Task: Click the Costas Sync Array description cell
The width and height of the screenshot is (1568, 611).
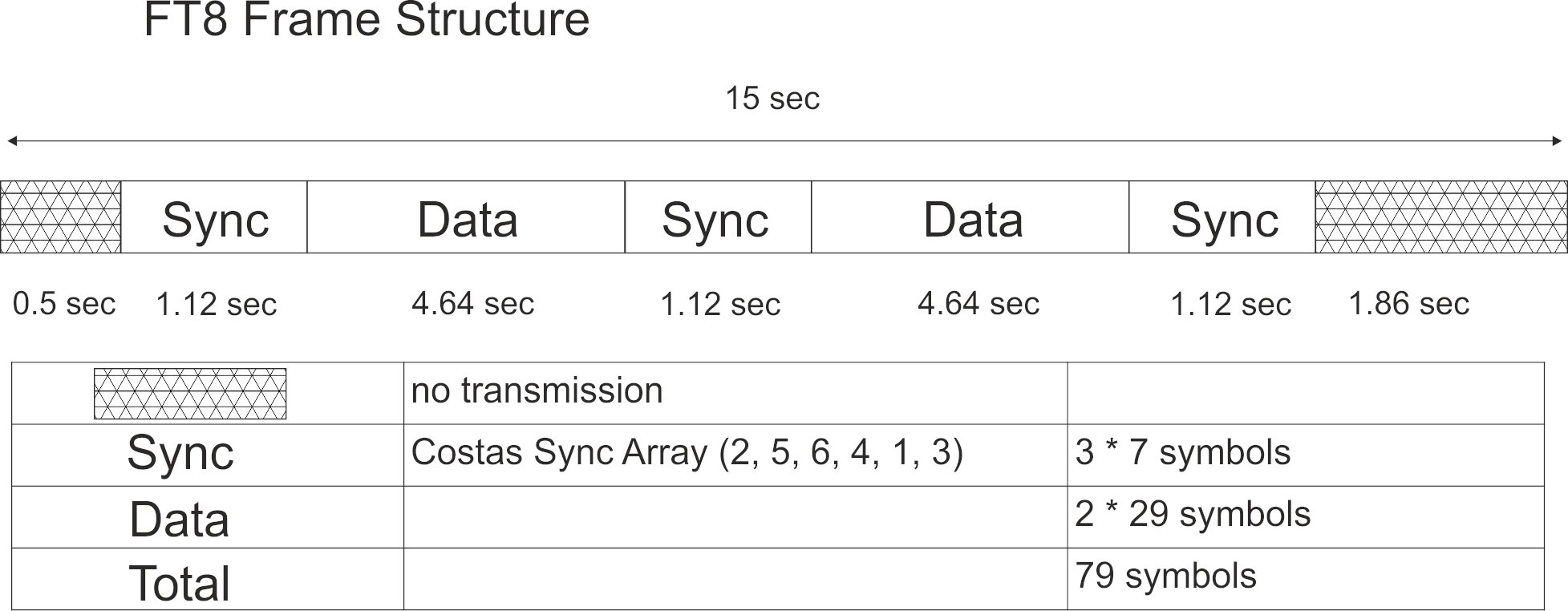Action: pyautogui.click(x=687, y=453)
